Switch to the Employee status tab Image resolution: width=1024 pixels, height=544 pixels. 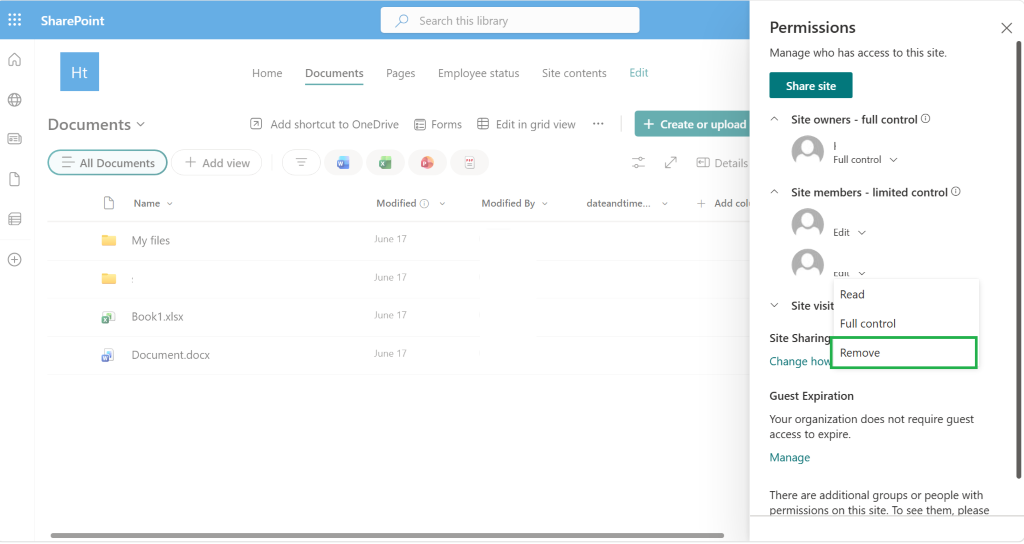pos(479,73)
